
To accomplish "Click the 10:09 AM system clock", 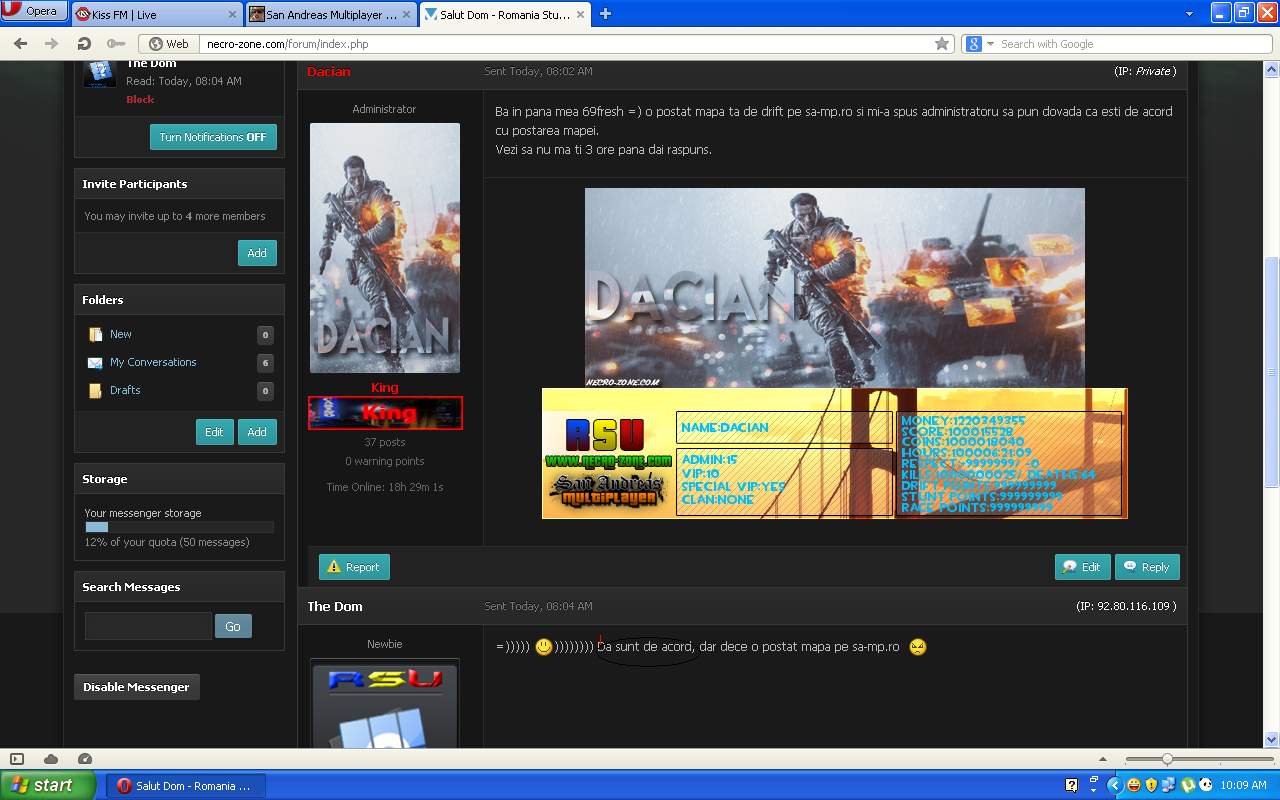I will coord(1245,785).
